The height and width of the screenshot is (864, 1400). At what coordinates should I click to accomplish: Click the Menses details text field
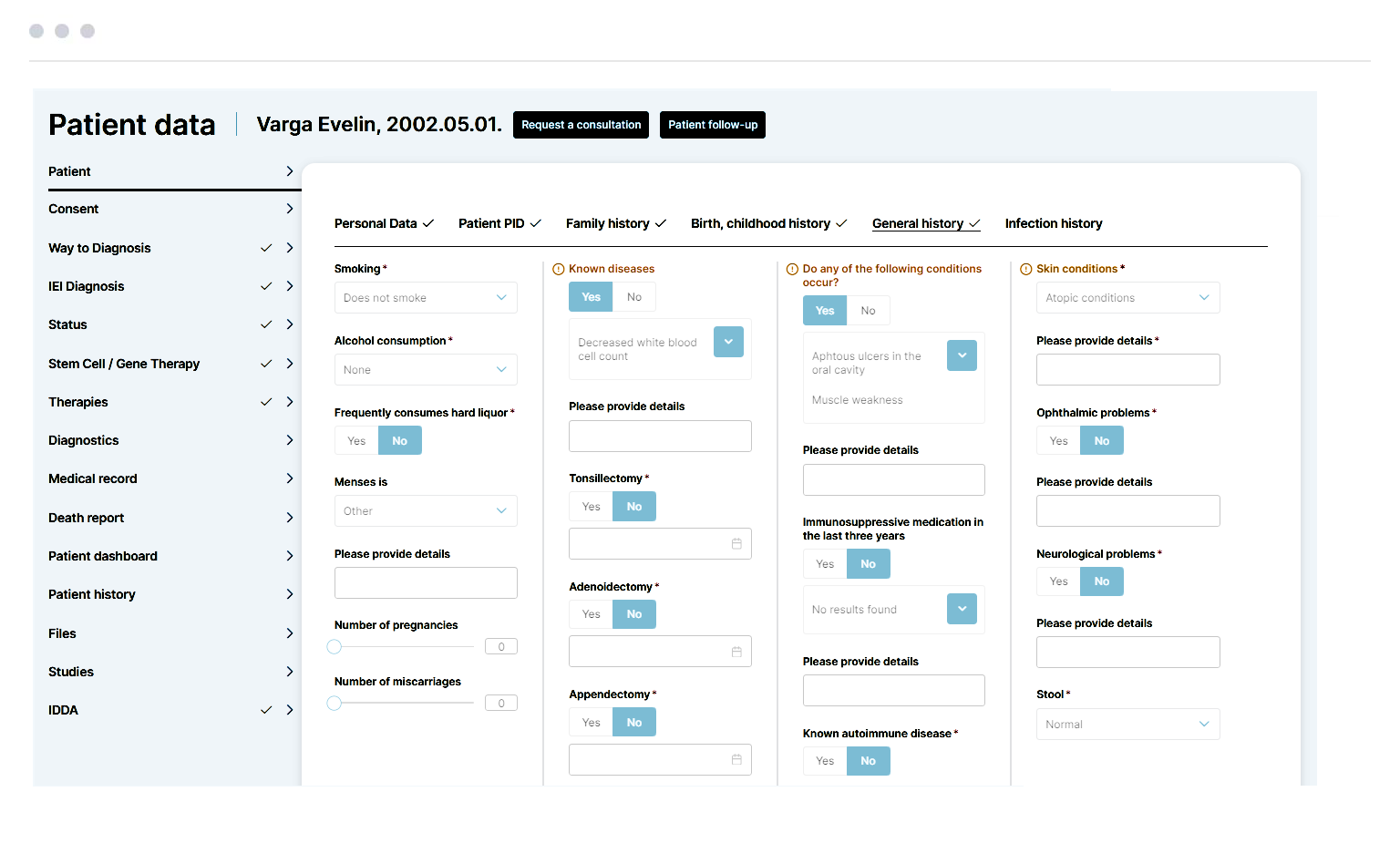click(x=426, y=583)
